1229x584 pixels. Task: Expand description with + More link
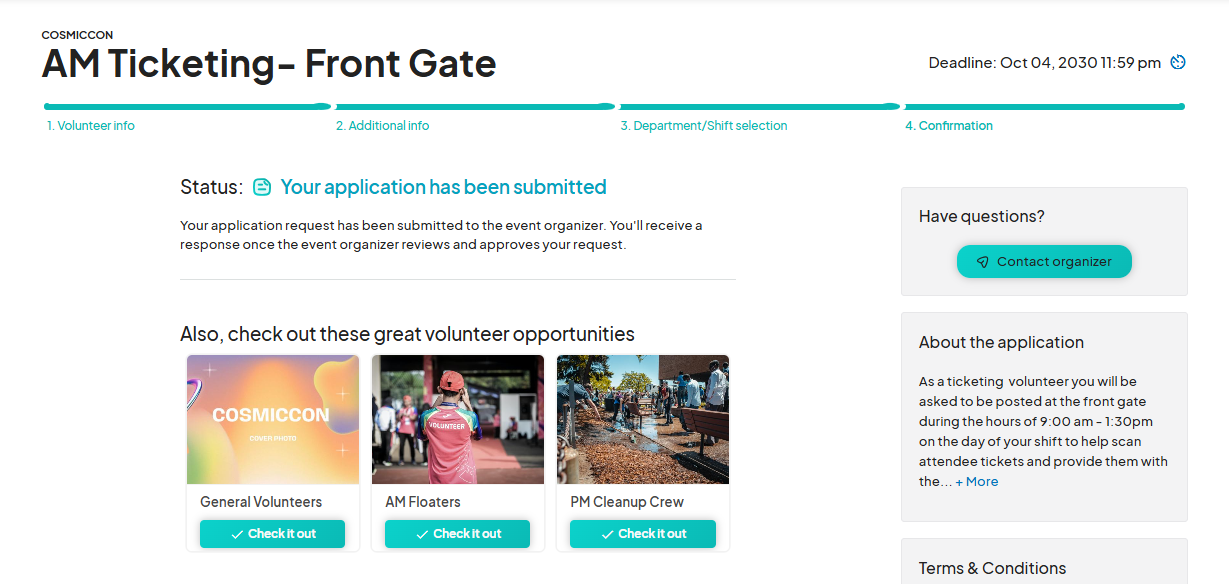976,482
